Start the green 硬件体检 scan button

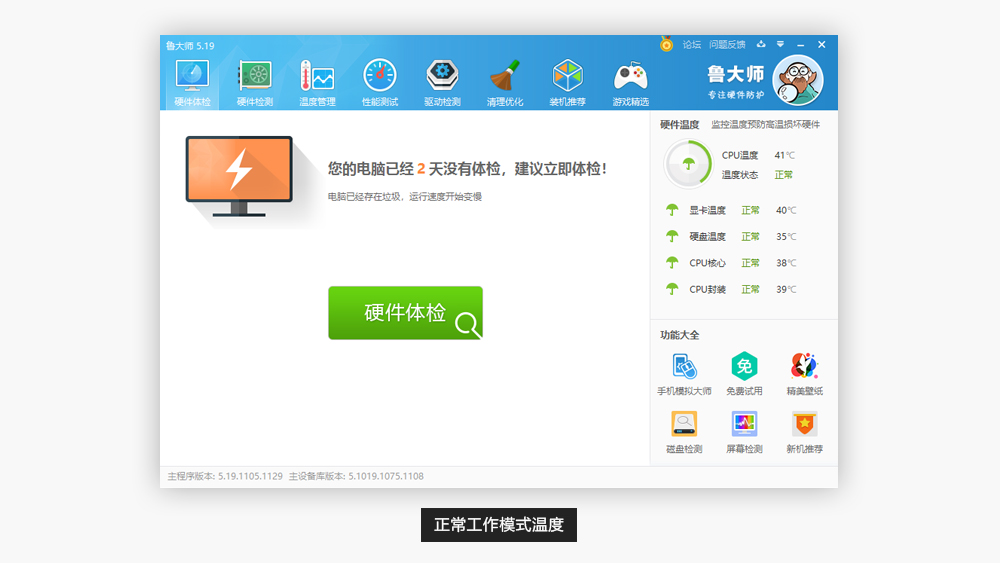(405, 312)
